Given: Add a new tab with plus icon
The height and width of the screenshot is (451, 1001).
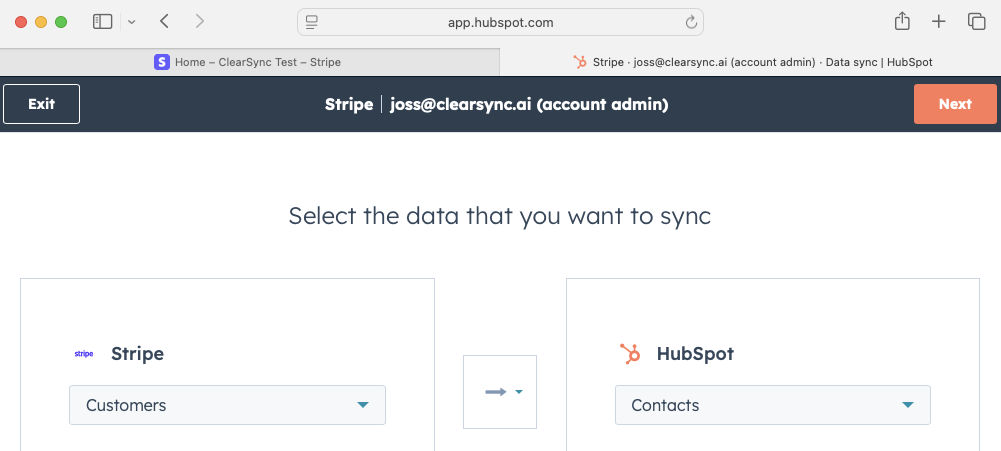Looking at the screenshot, I should point(939,21).
